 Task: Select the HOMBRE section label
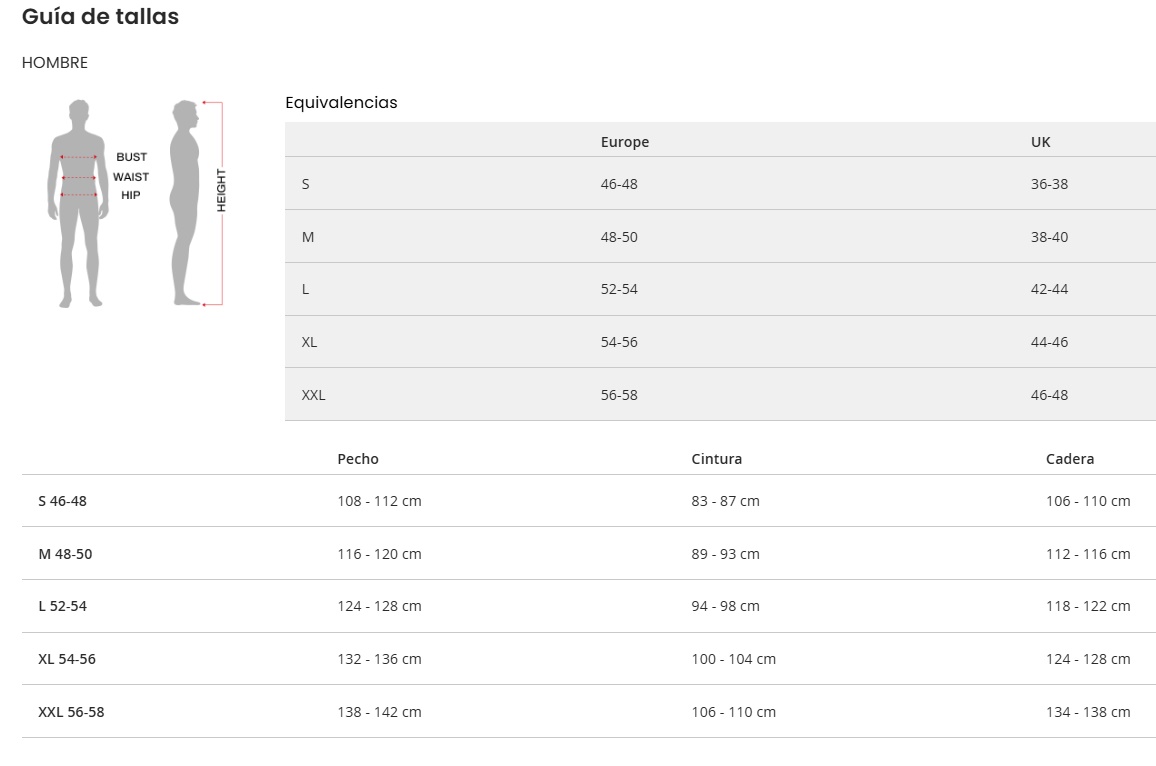[x=55, y=63]
